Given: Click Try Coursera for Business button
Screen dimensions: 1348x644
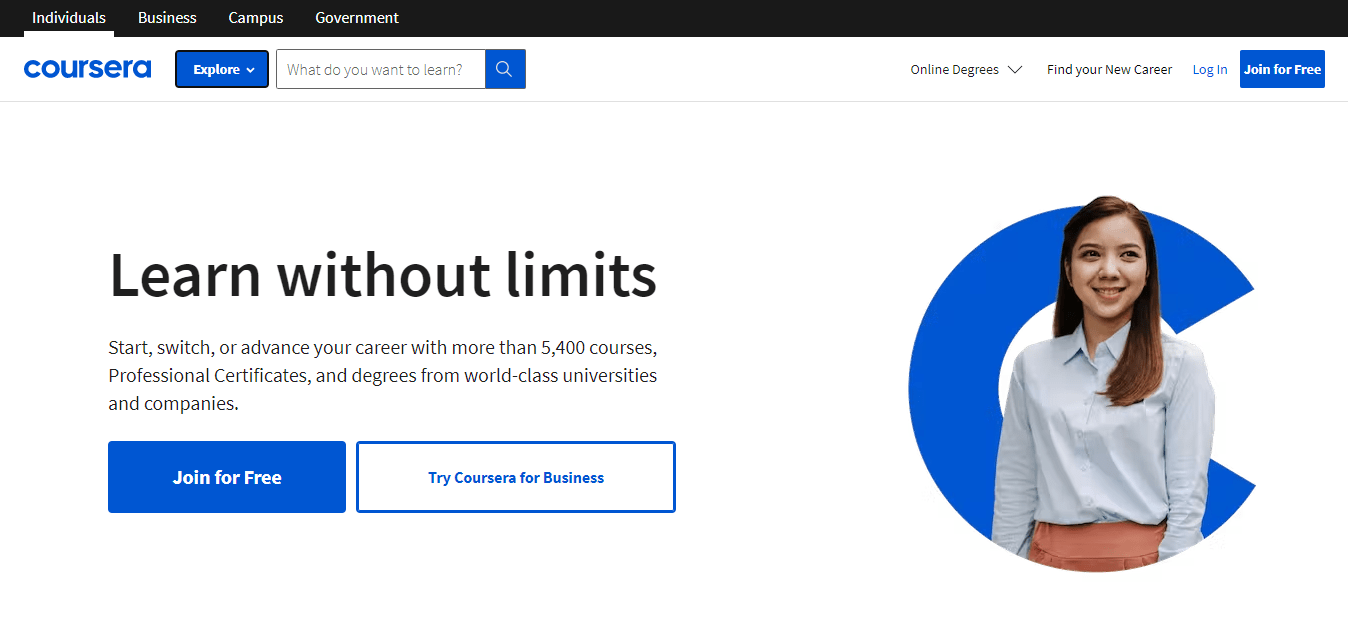Looking at the screenshot, I should pyautogui.click(x=515, y=477).
